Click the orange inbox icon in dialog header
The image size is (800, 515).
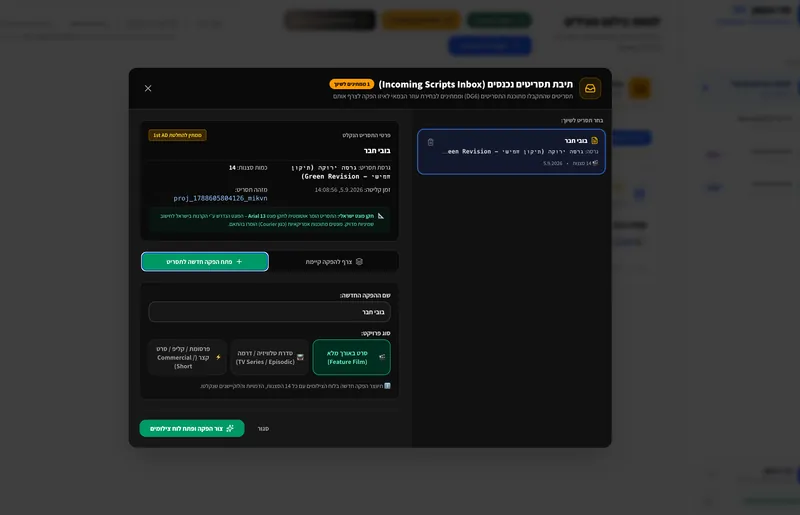[590, 88]
